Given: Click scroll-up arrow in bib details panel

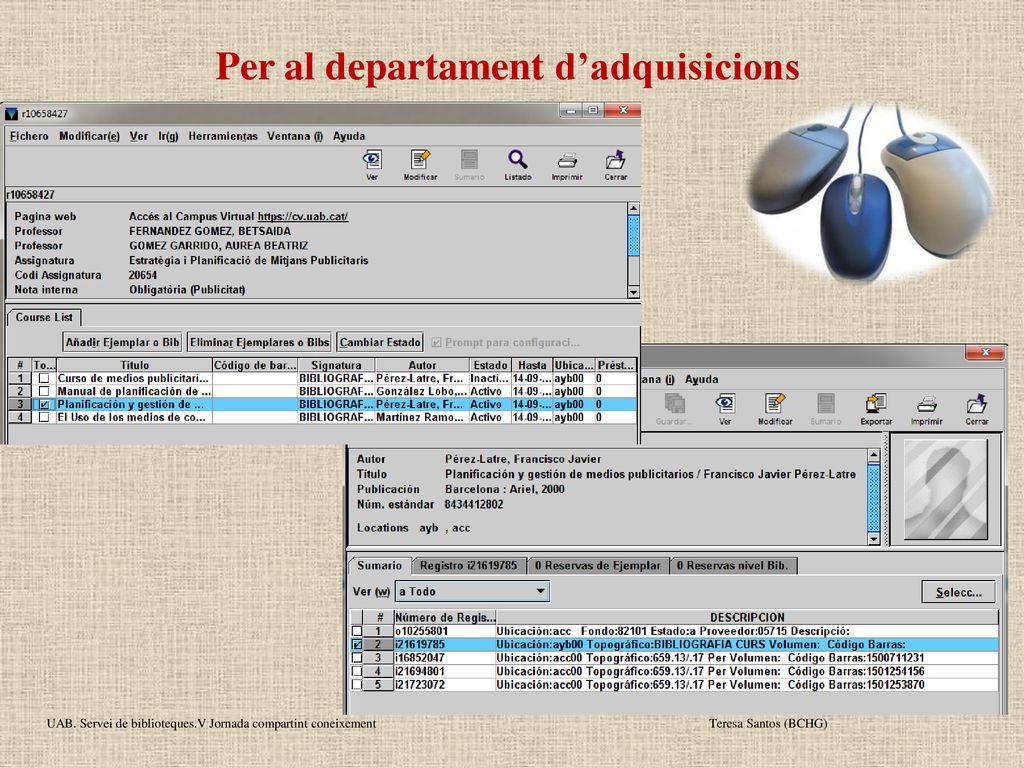Looking at the screenshot, I should tap(874, 455).
